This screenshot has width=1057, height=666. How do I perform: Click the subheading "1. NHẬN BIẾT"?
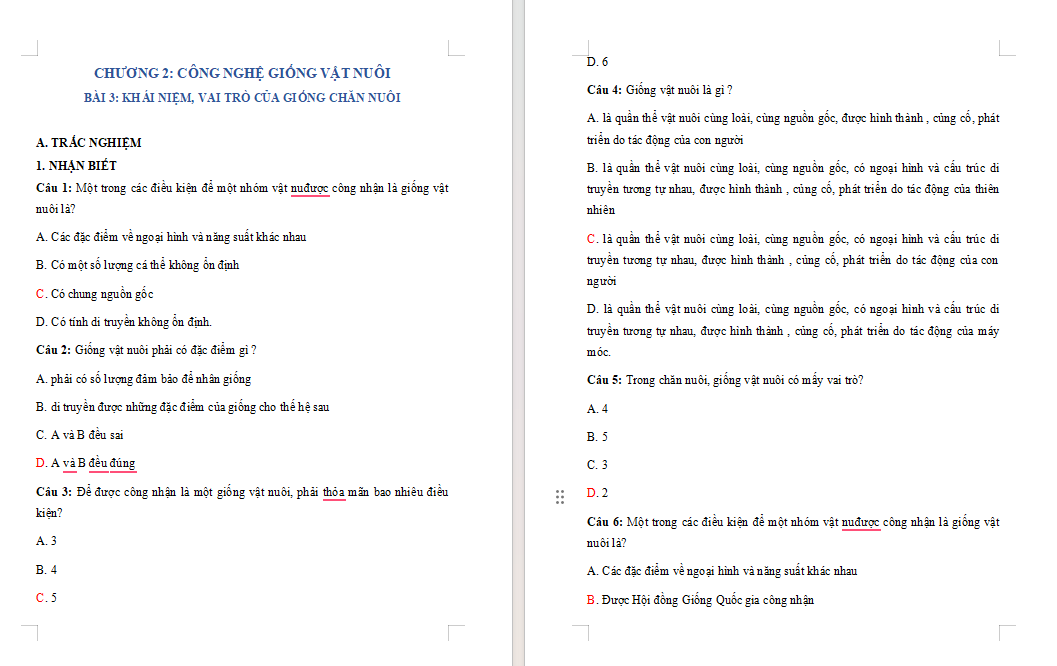click(76, 166)
